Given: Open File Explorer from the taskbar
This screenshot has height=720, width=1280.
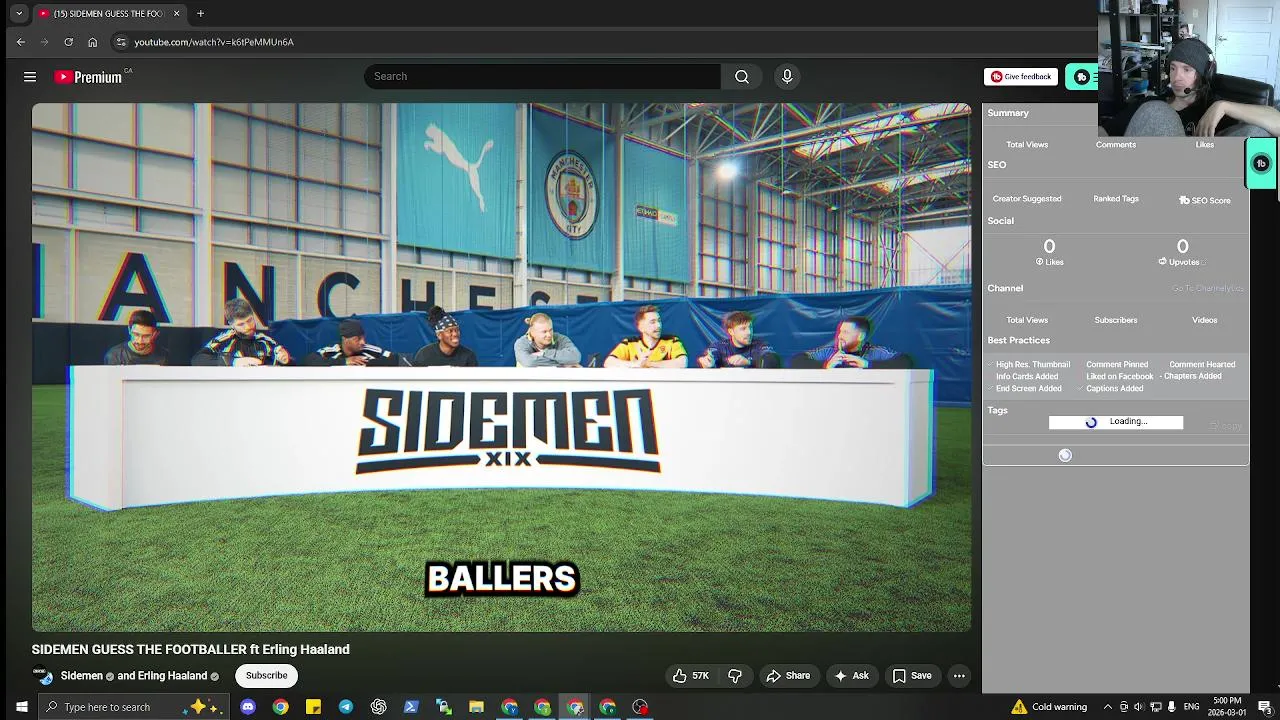Looking at the screenshot, I should (477, 707).
